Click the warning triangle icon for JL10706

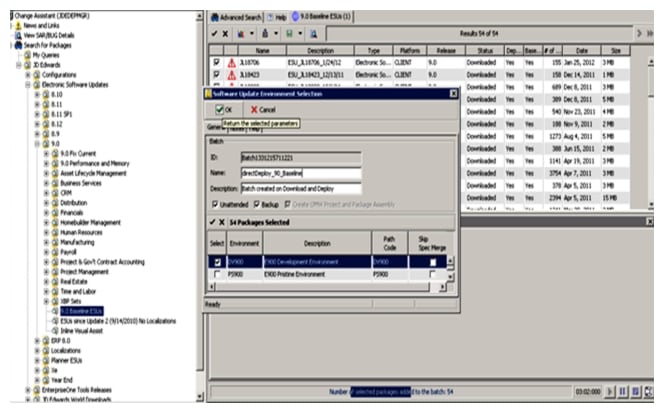(231, 63)
